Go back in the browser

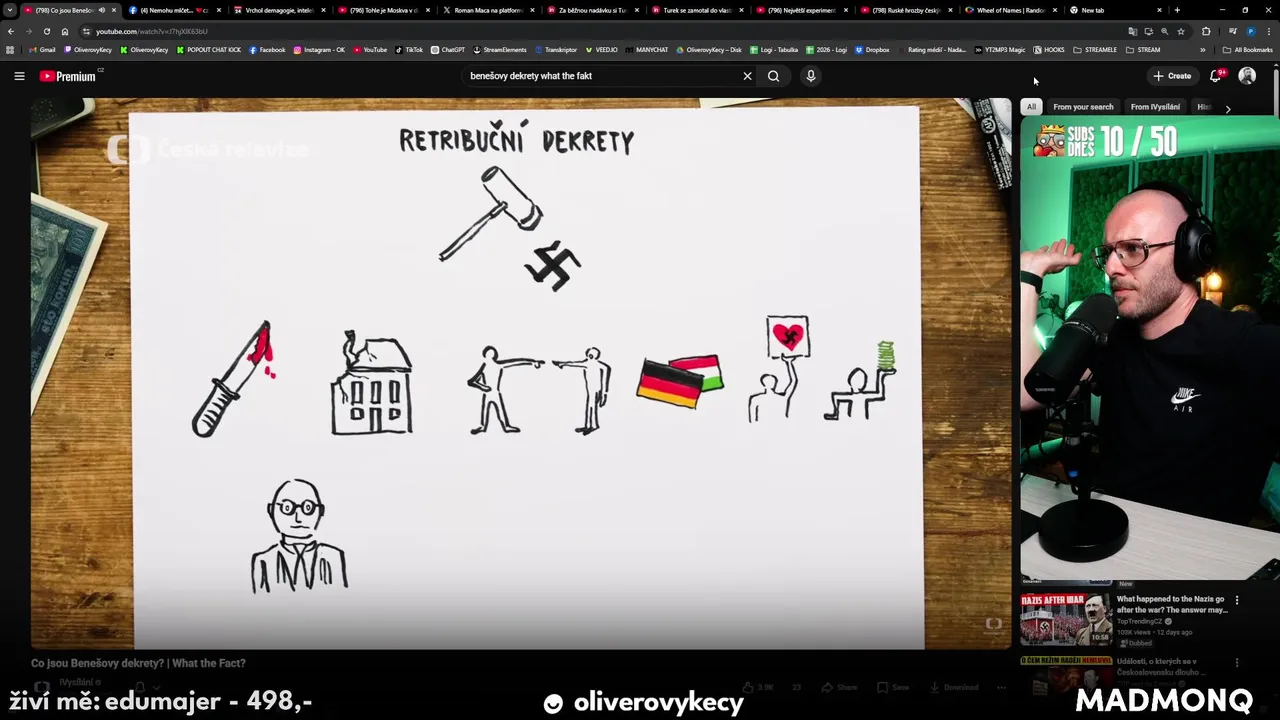[x=11, y=31]
